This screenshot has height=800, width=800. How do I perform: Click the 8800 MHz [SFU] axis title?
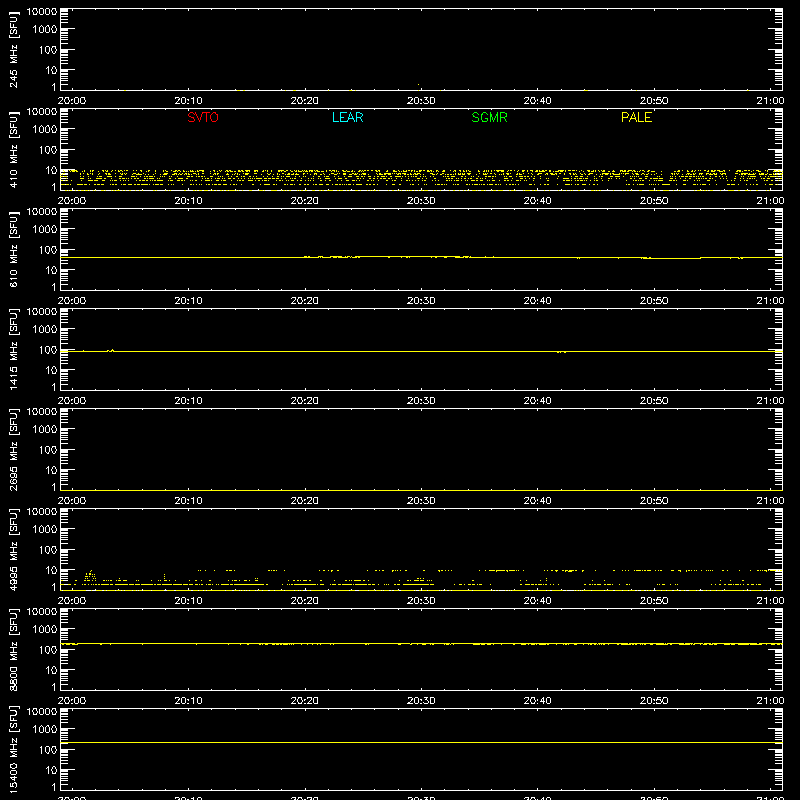[13, 650]
